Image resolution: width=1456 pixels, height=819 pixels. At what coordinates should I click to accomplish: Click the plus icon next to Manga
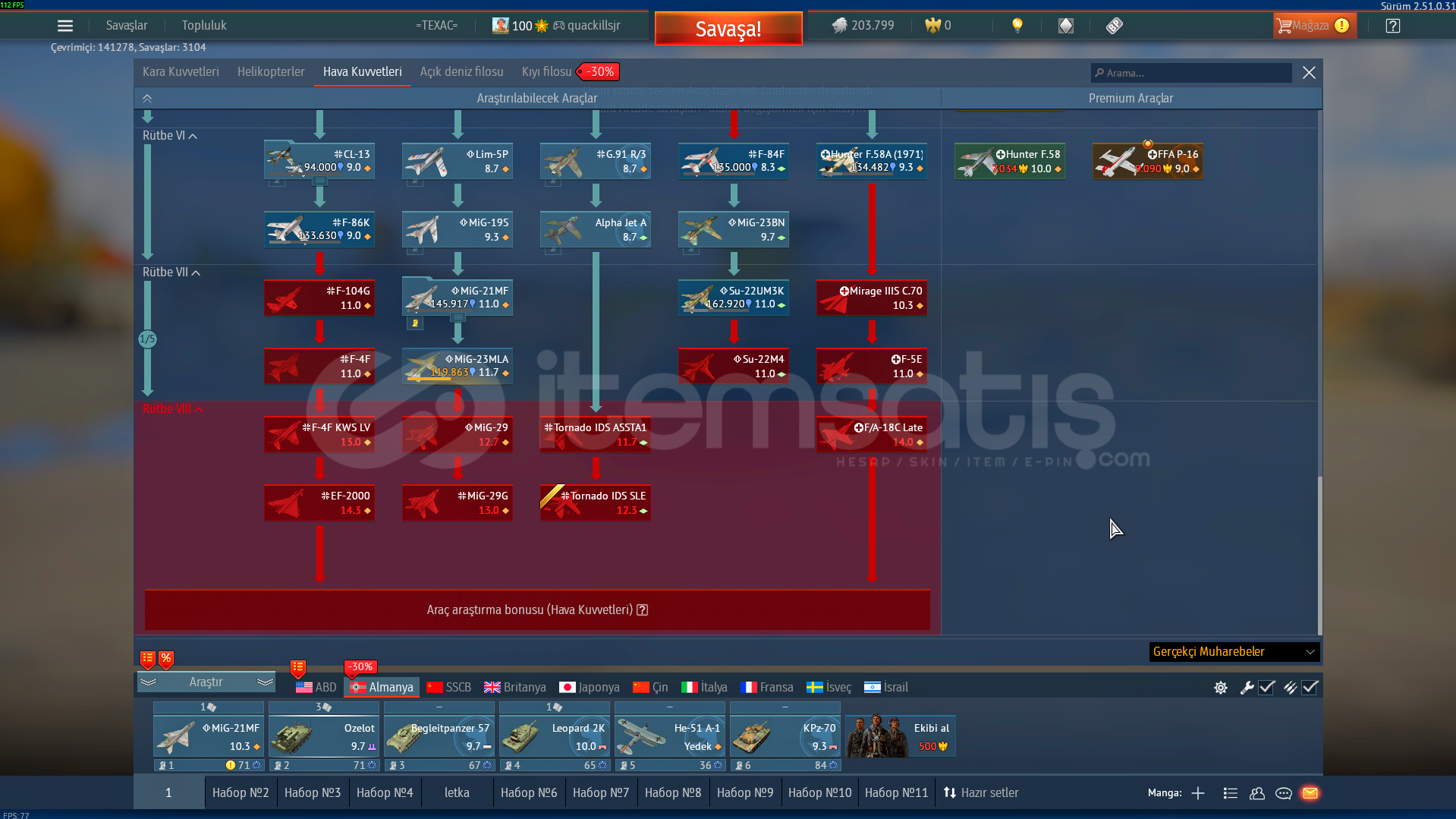pos(1198,793)
